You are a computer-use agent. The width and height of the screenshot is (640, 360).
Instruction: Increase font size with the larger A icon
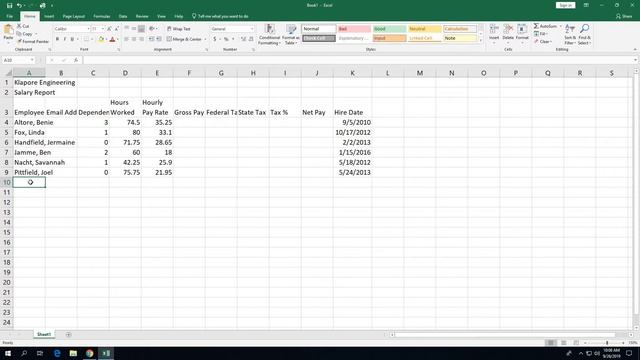[x=109, y=29]
